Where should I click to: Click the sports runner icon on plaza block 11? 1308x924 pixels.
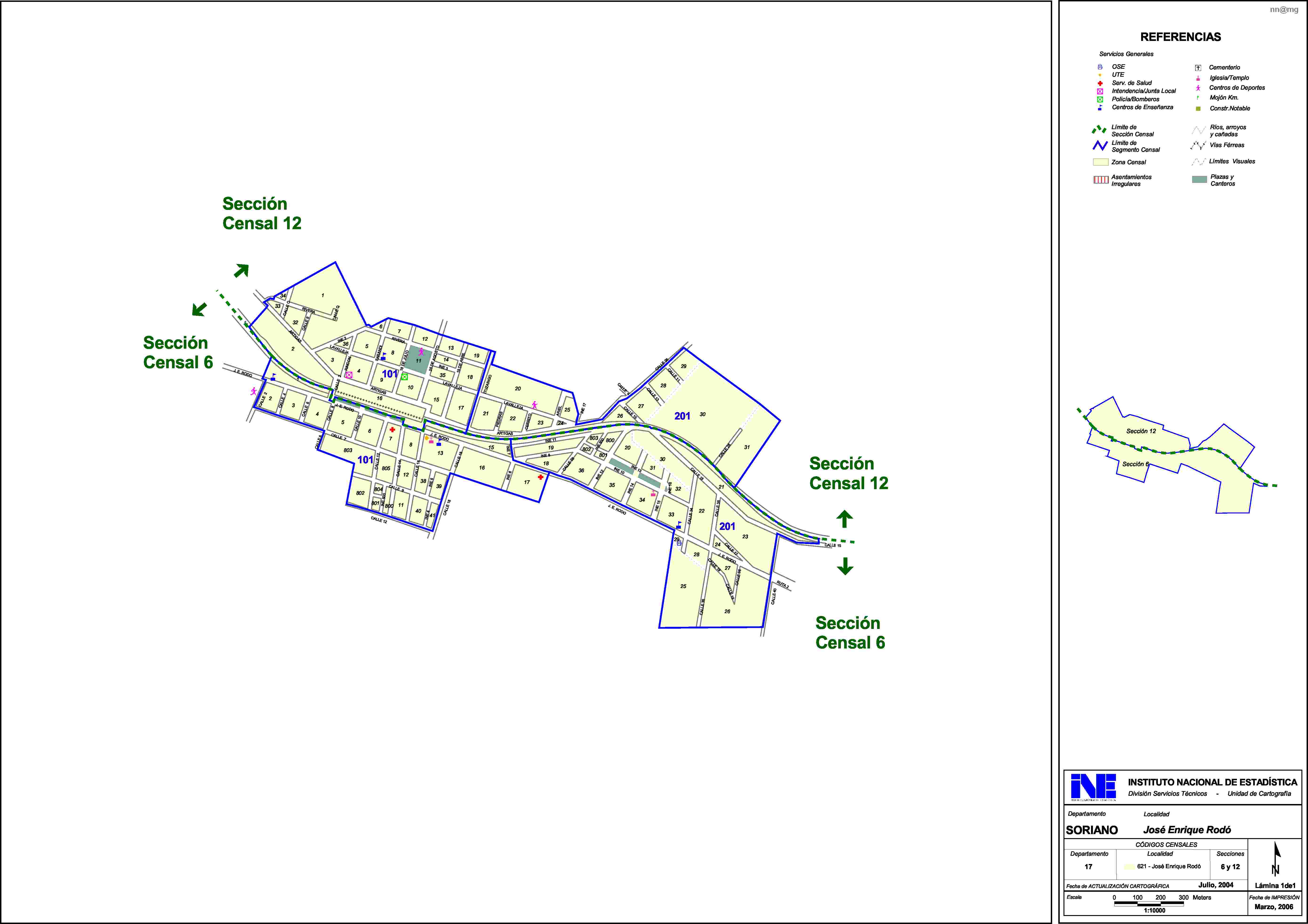421,352
